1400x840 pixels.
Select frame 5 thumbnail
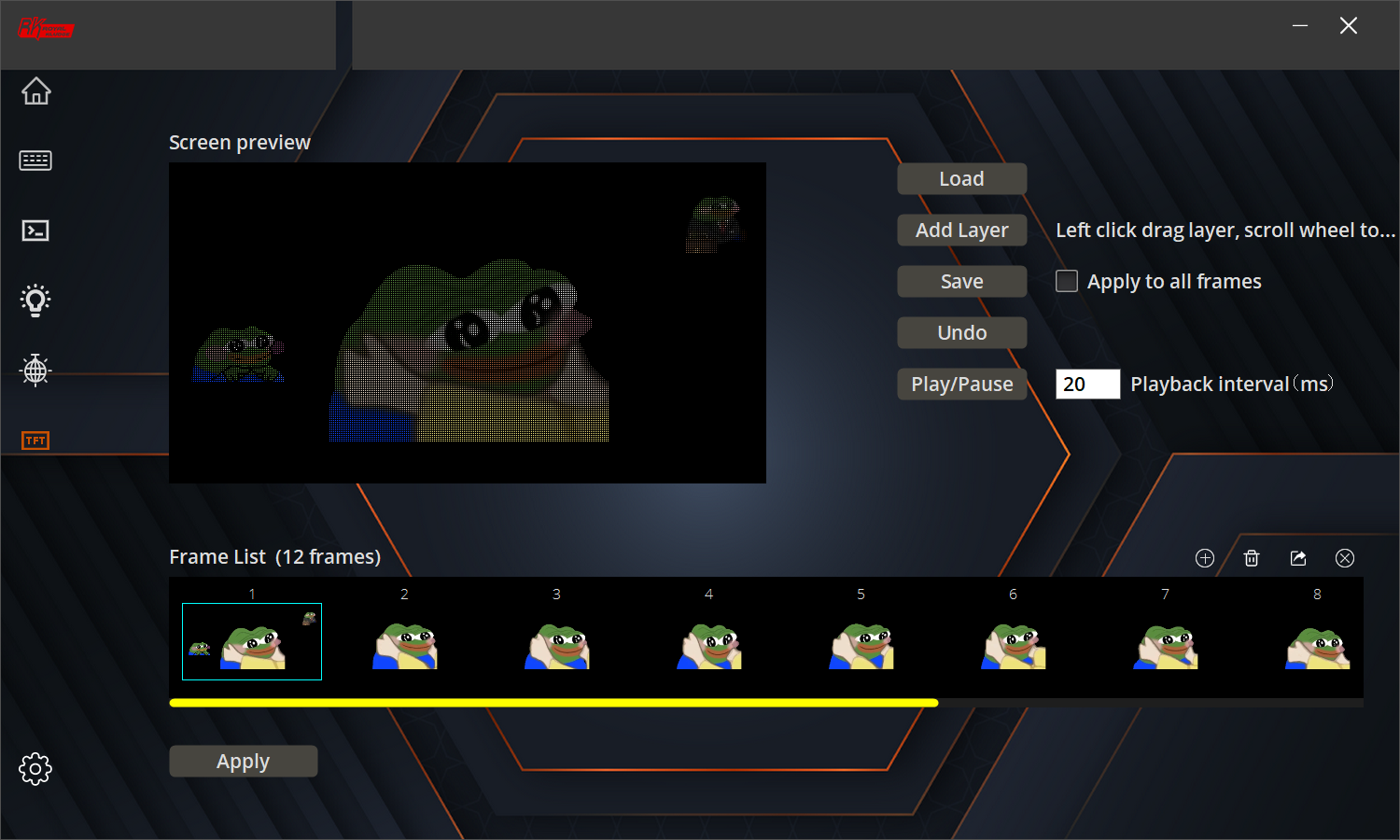(x=861, y=646)
